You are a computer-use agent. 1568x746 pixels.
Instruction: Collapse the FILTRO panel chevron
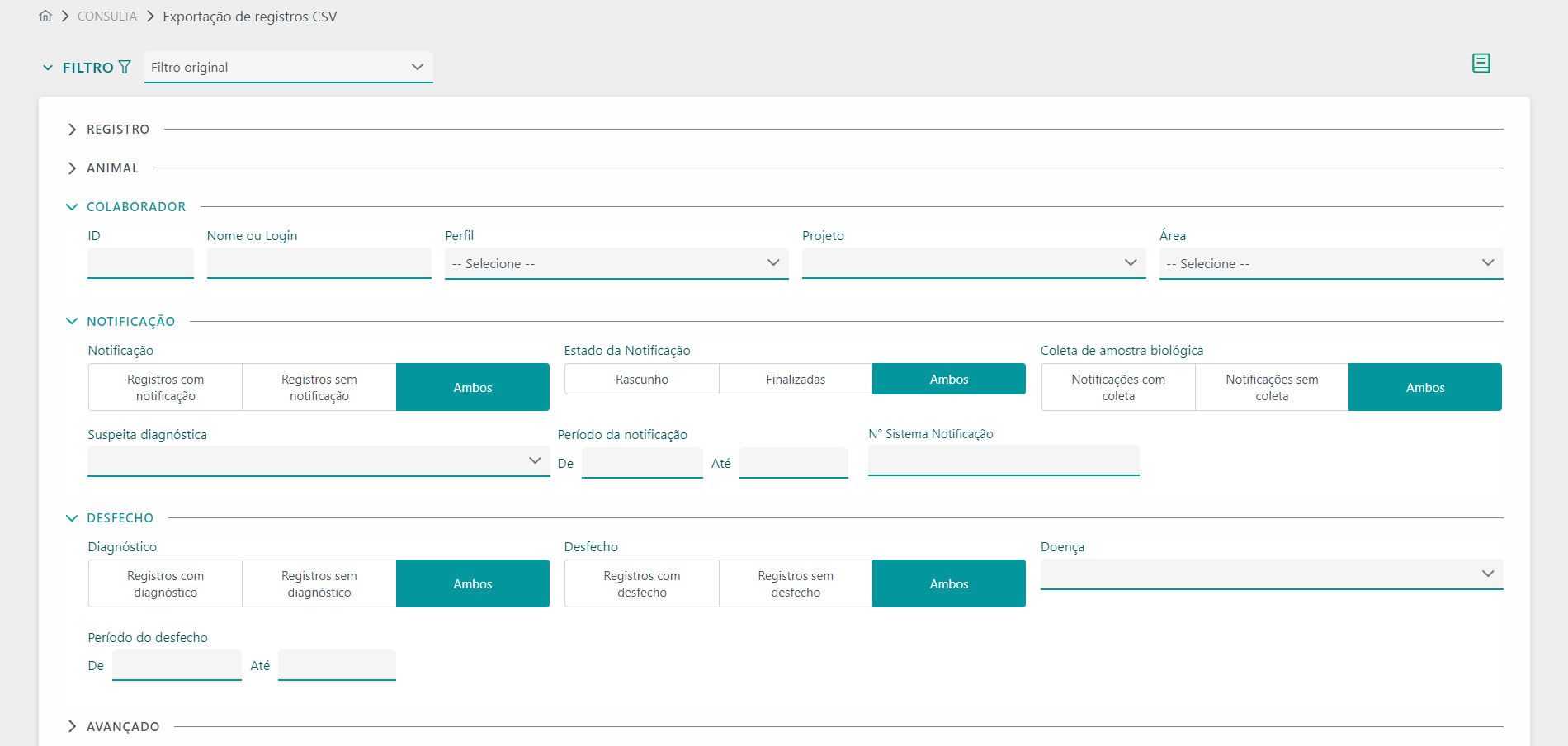(x=48, y=68)
